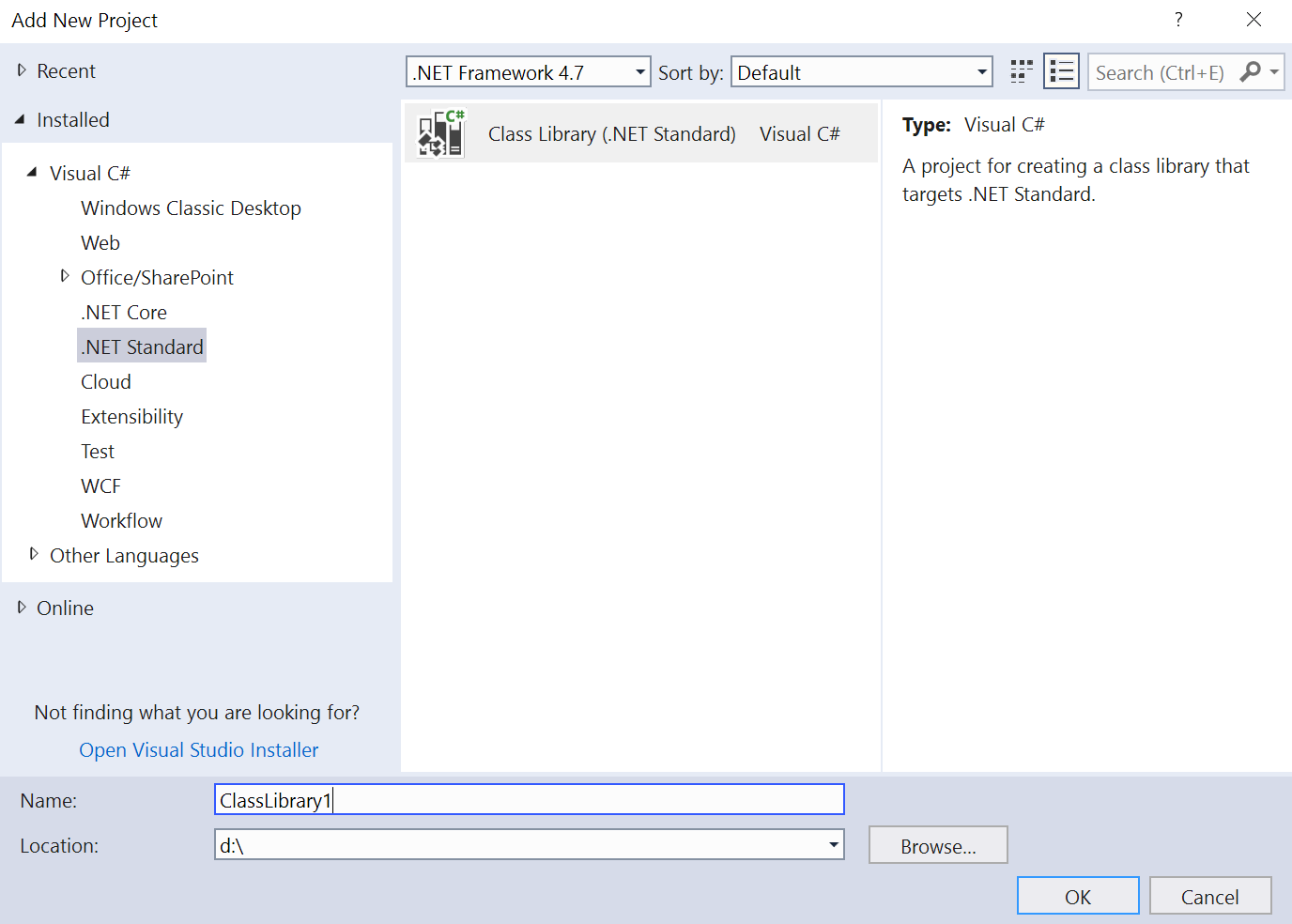Expand the Other Languages node
This screenshot has width=1292, height=924.
34,554
